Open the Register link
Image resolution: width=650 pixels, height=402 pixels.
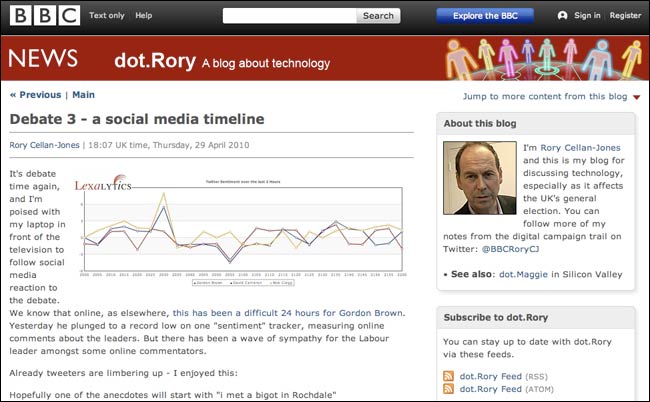625,15
